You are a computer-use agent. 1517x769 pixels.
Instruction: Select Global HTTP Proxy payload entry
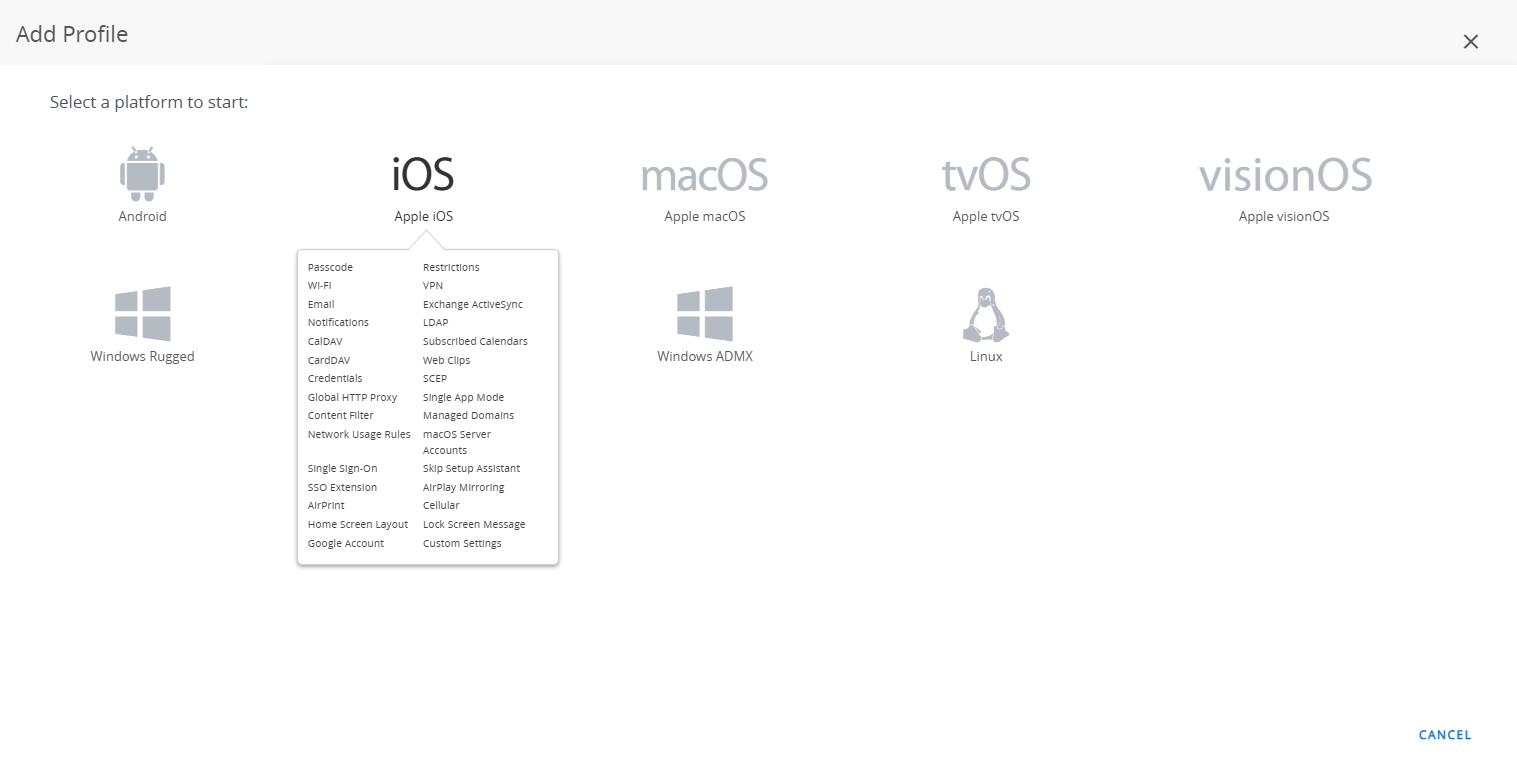tap(352, 397)
